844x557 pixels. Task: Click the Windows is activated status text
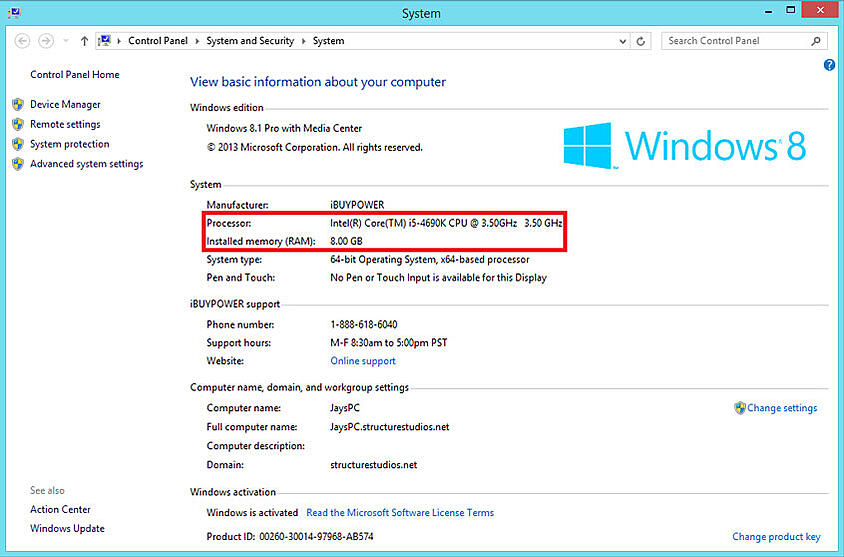coord(252,513)
